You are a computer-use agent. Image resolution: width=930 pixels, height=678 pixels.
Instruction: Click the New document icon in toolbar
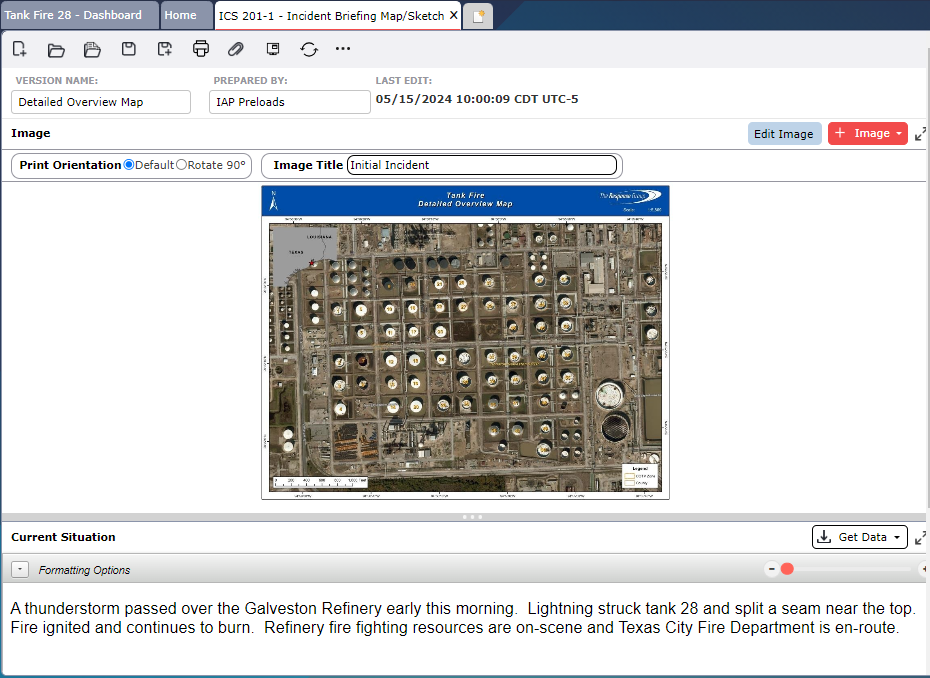[20, 49]
